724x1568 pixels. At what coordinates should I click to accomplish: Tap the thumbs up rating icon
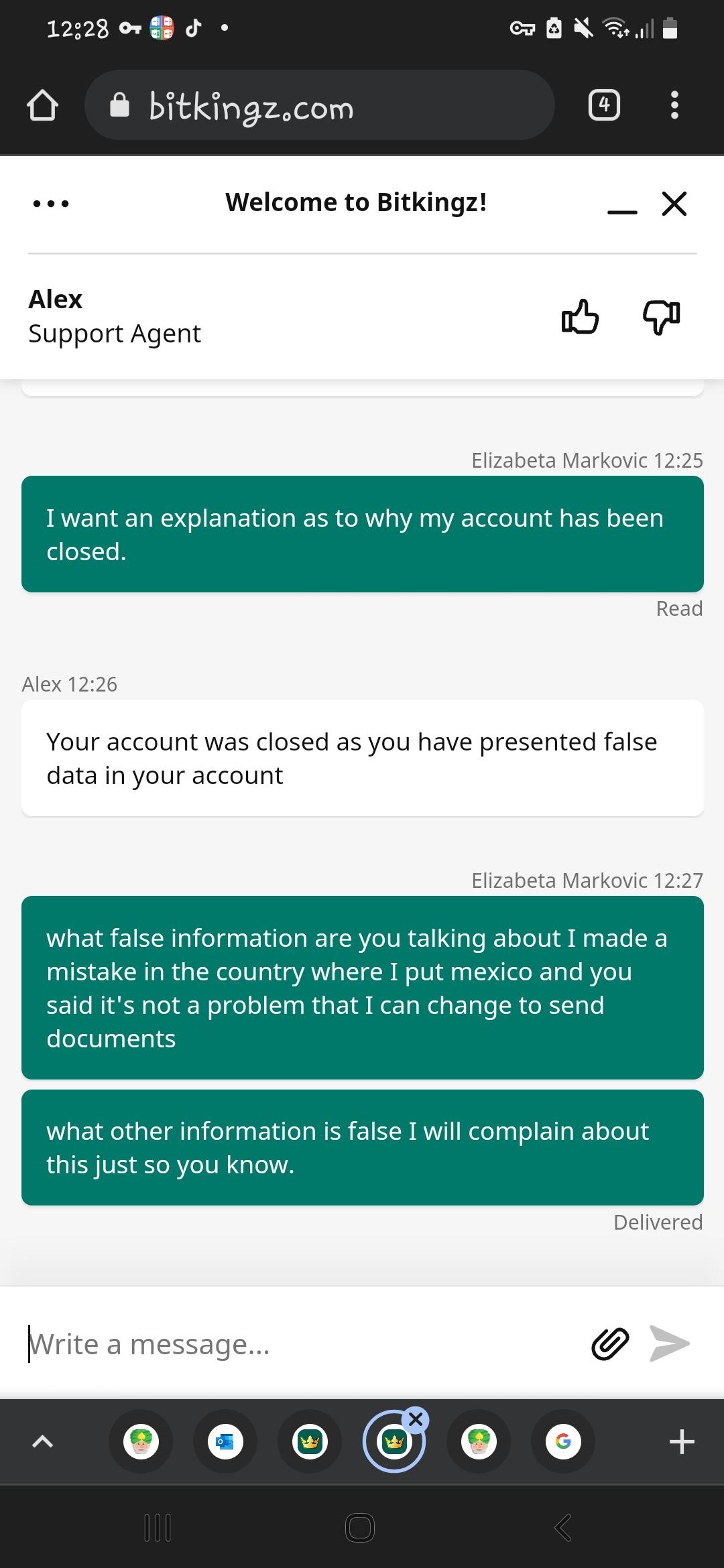pyautogui.click(x=580, y=316)
